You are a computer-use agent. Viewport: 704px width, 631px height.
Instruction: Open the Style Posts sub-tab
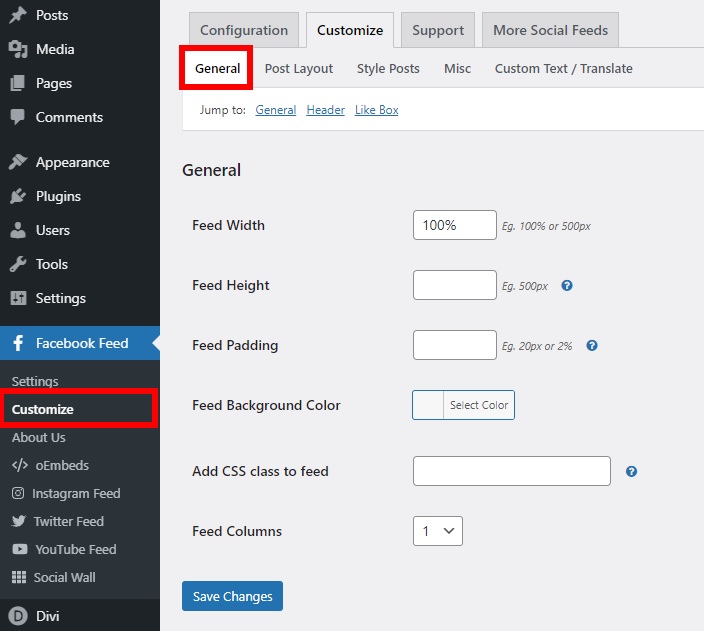click(388, 68)
